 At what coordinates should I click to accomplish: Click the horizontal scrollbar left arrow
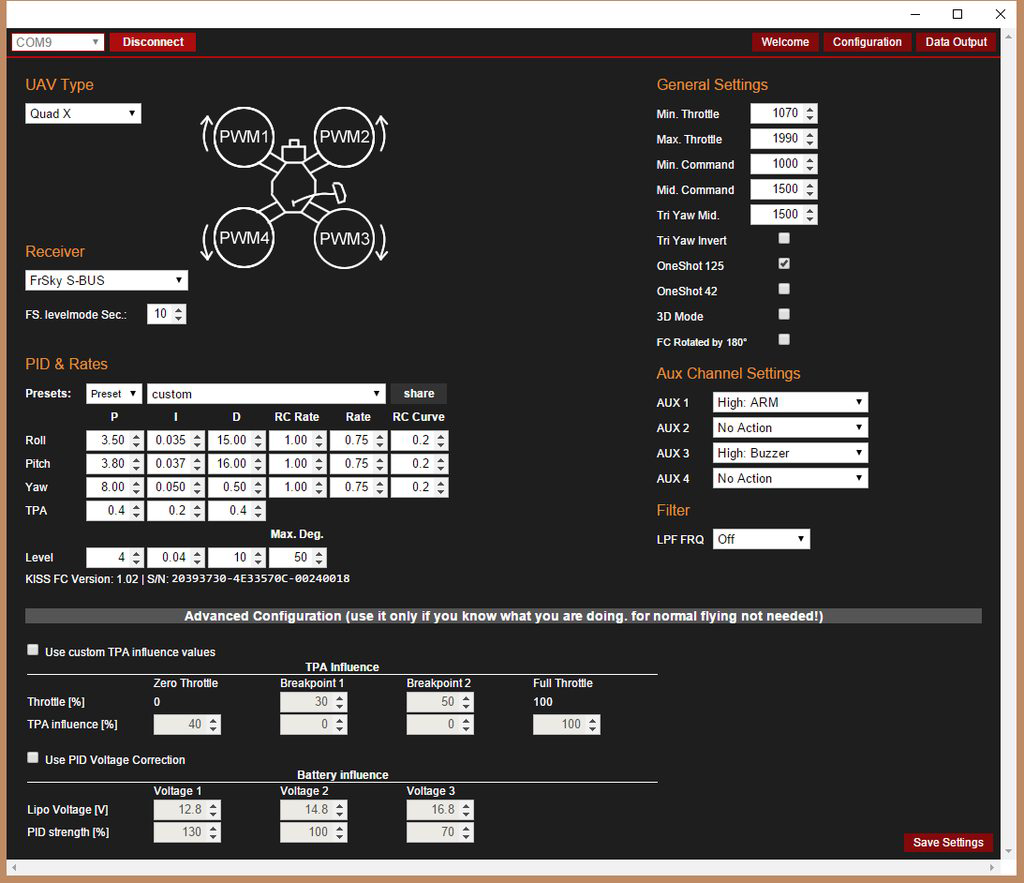(14, 868)
